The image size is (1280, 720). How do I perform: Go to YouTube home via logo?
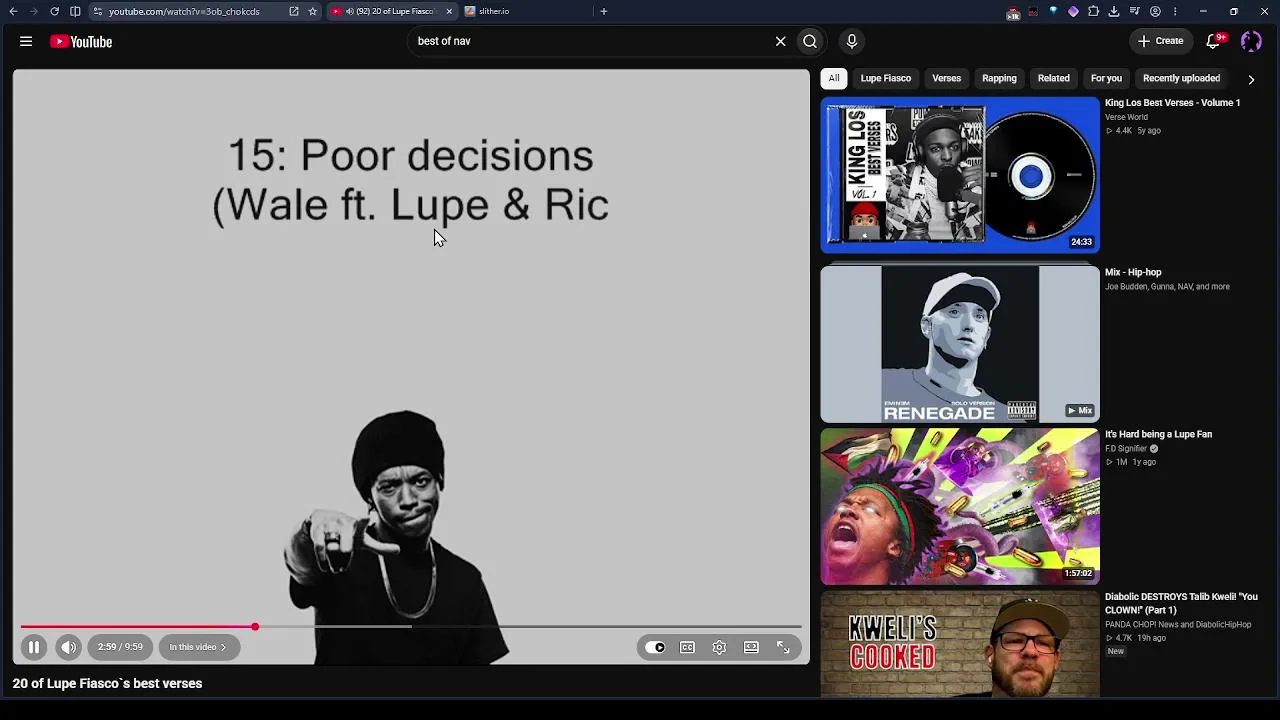point(81,41)
